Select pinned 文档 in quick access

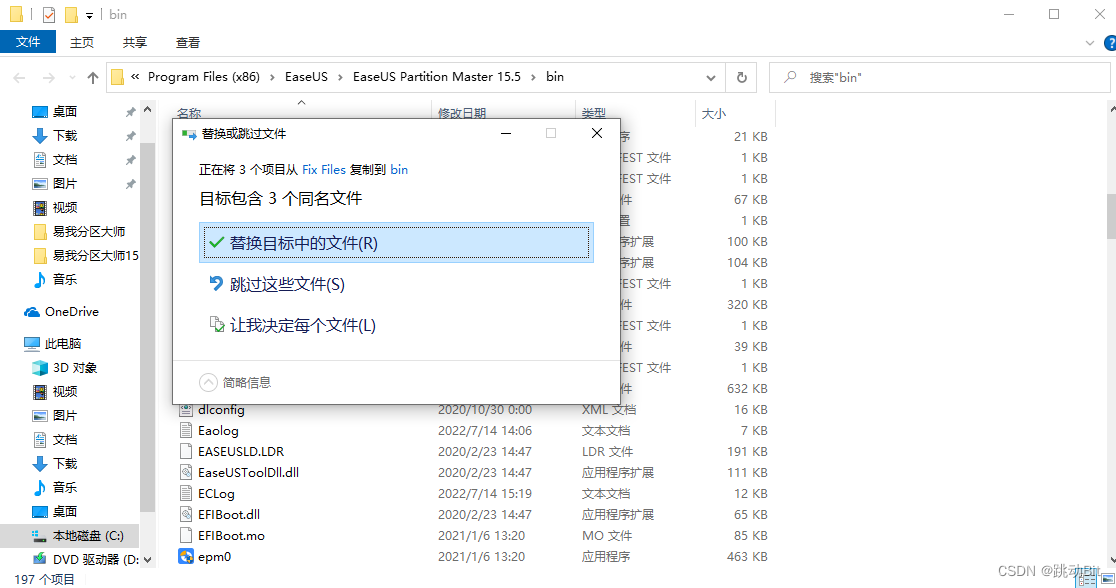pyautogui.click(x=65, y=159)
